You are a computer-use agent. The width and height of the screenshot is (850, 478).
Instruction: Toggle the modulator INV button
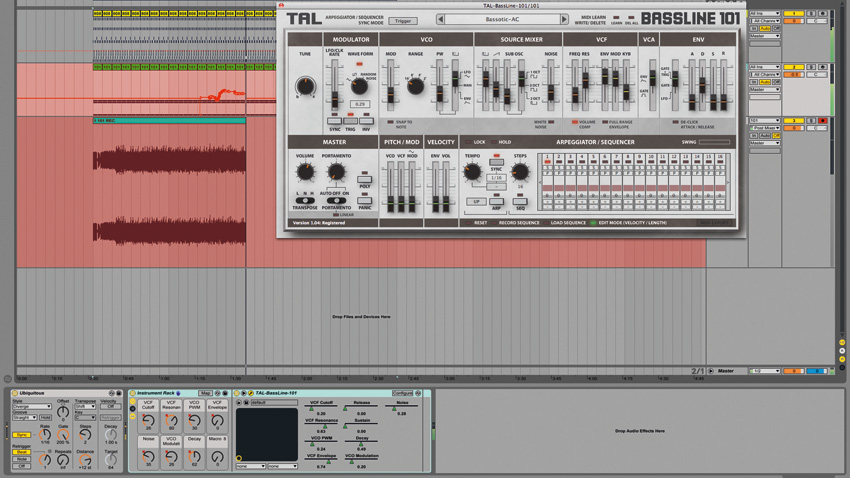click(x=366, y=121)
